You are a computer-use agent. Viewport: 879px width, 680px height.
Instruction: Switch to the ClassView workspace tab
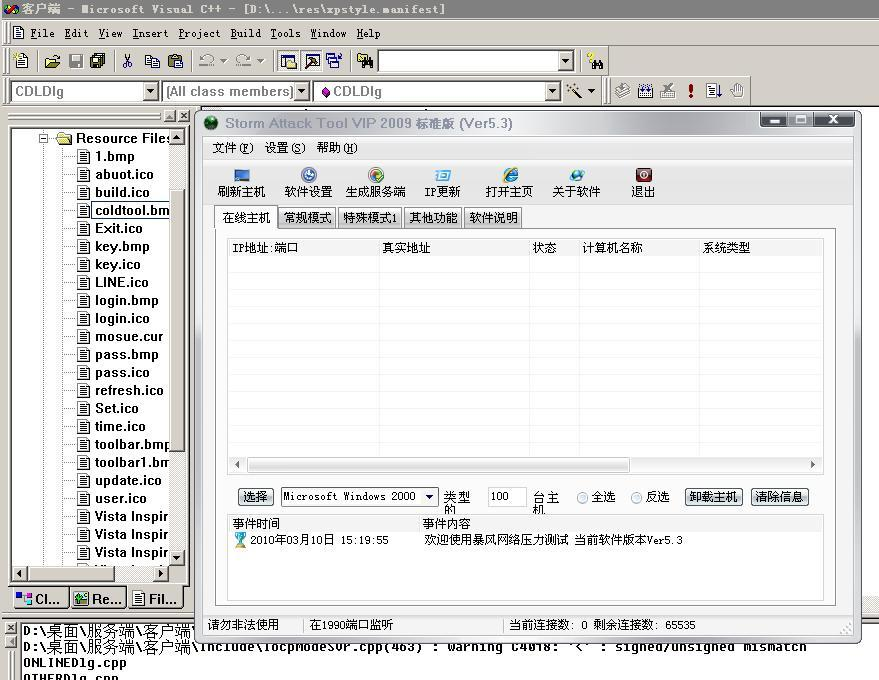tap(39, 599)
